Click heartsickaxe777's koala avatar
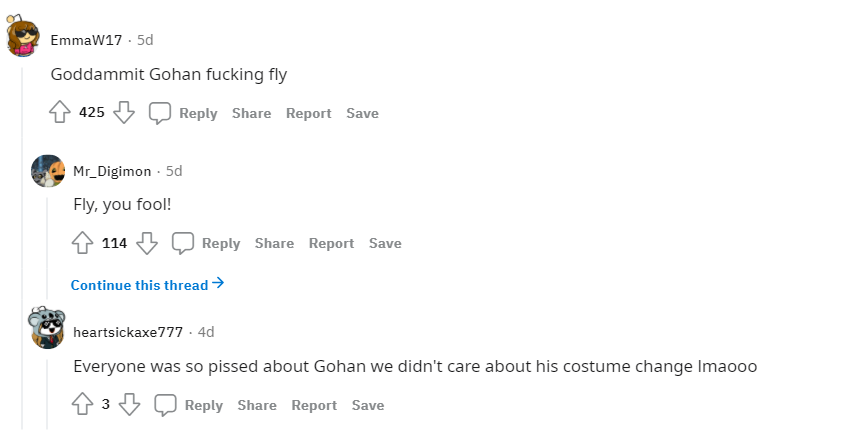 click(x=48, y=327)
